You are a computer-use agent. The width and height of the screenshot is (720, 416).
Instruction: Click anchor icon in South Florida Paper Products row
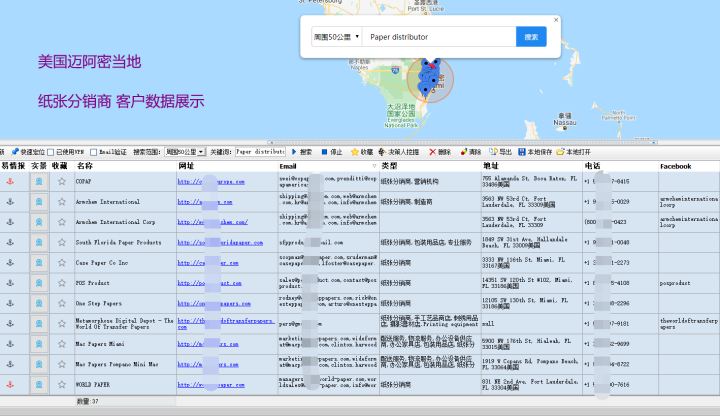coord(10,242)
